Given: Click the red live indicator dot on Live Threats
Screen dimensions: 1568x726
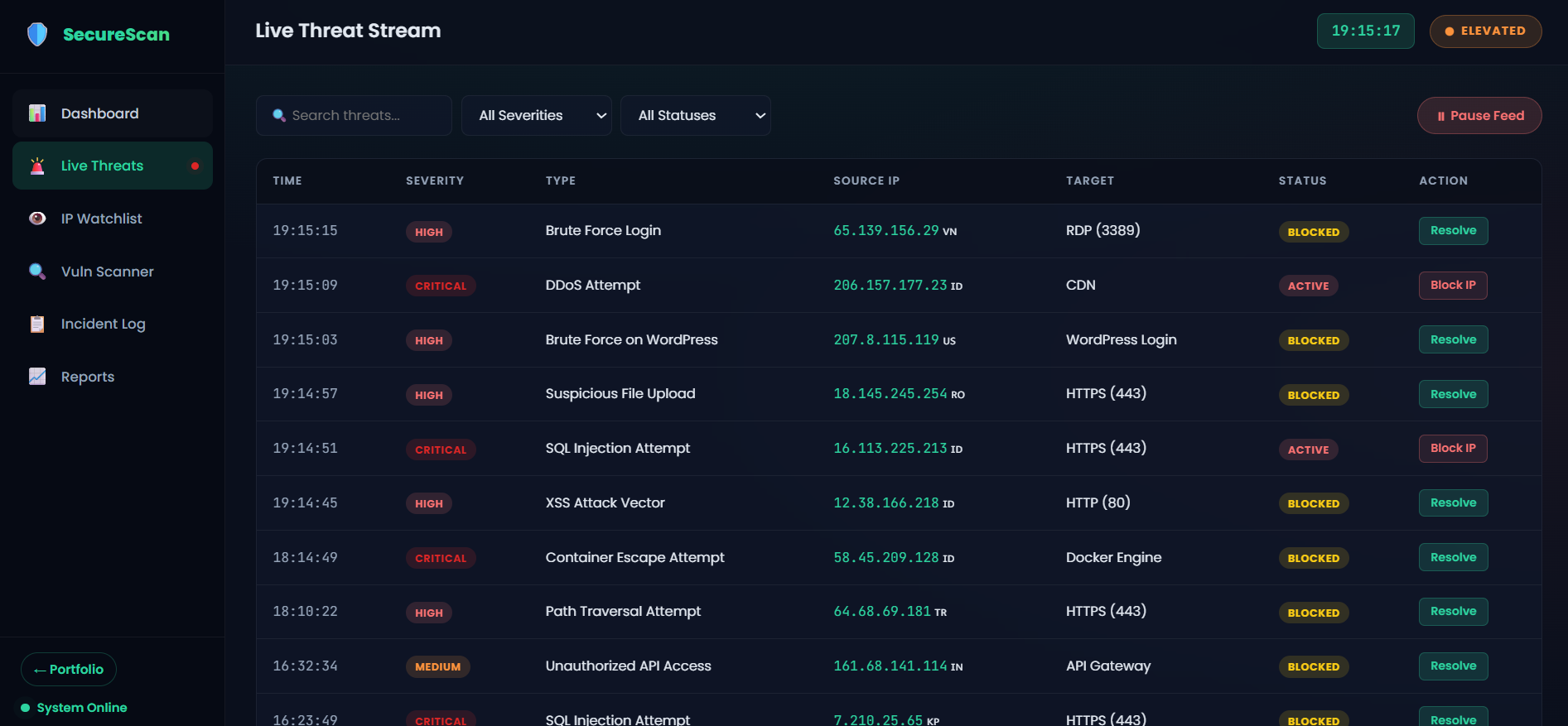Looking at the screenshot, I should (x=195, y=166).
